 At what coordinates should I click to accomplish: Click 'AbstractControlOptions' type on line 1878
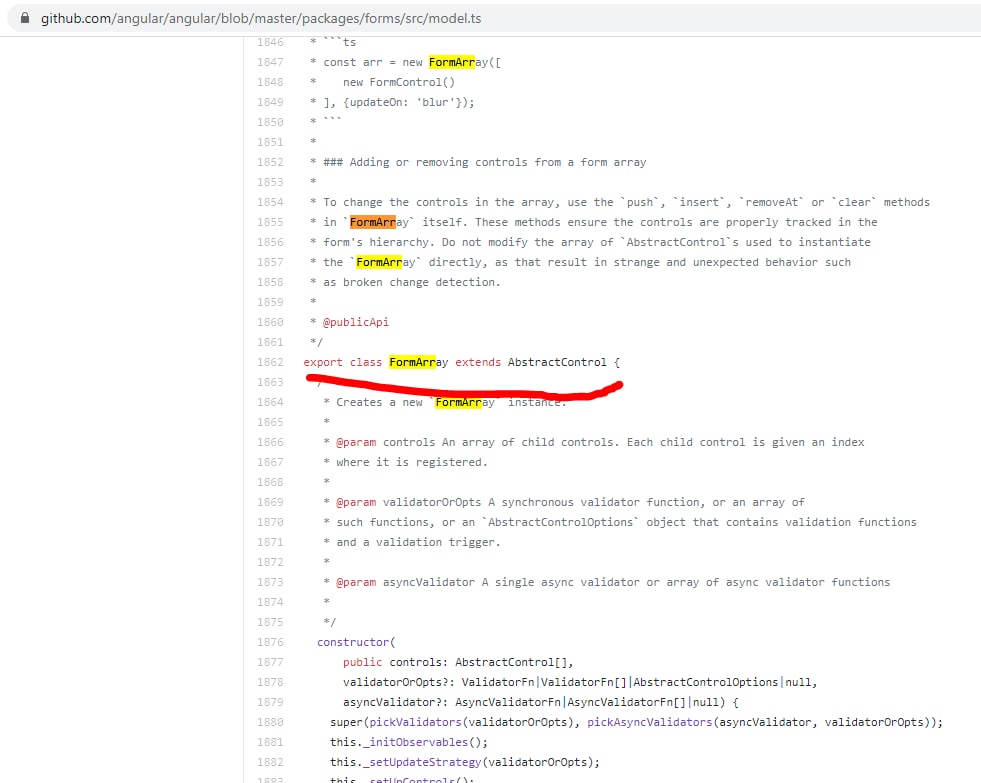[706, 682]
